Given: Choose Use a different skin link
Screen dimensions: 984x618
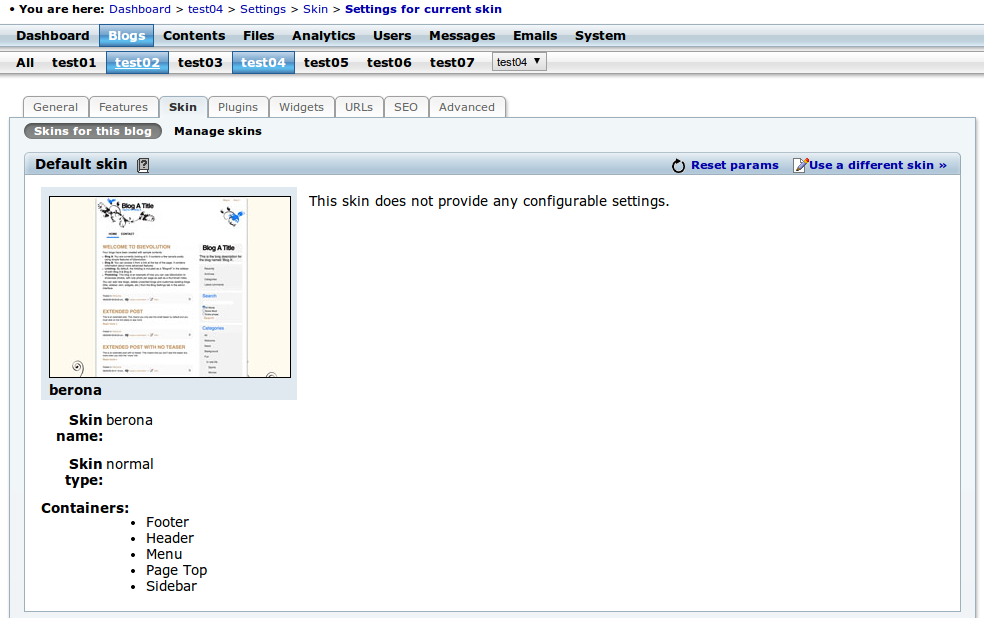Looking at the screenshot, I should (x=878, y=165).
